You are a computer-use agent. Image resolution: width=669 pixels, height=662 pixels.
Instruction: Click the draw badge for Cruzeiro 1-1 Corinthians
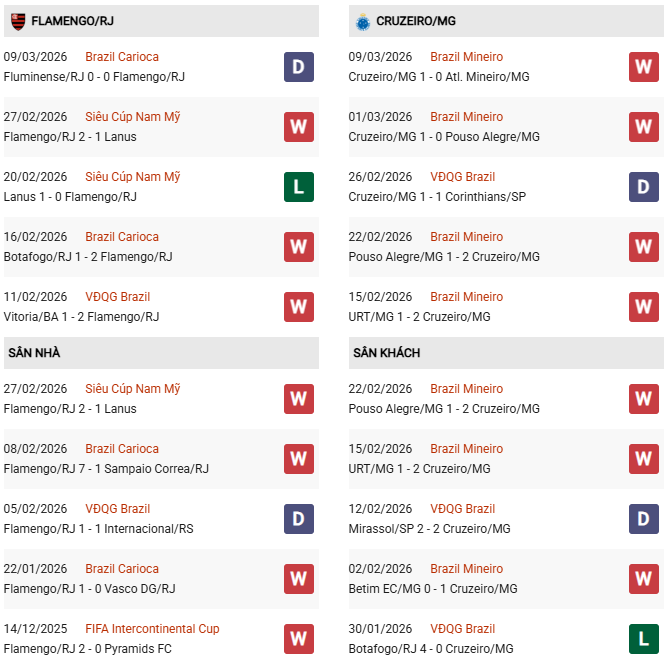click(644, 187)
